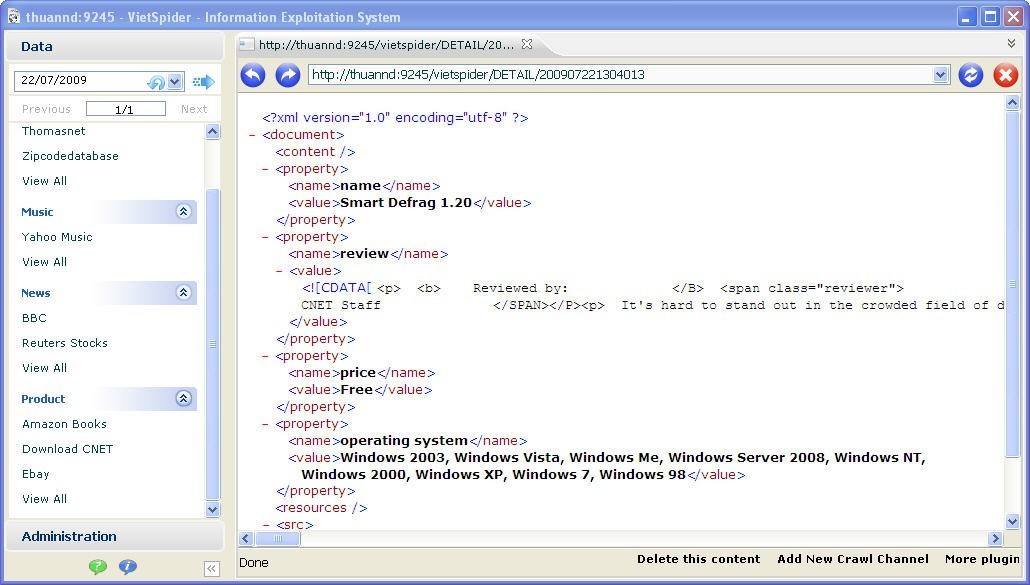The image size is (1030, 585).
Task: Collapse the Product category section
Action: 183,399
